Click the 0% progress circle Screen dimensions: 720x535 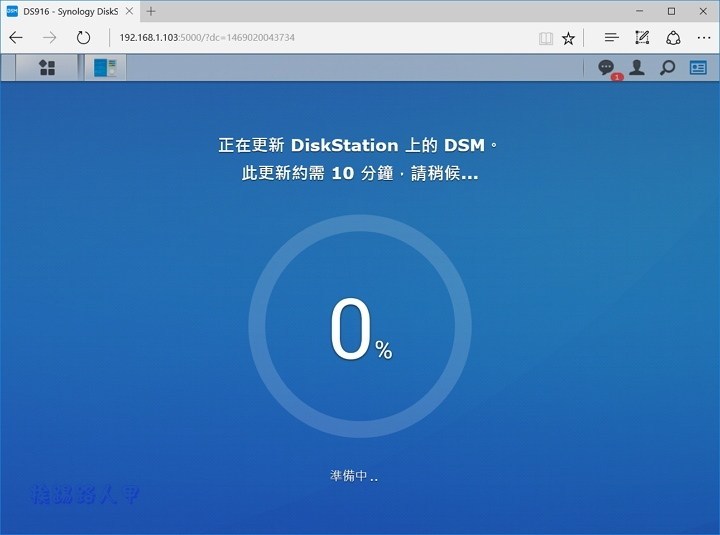coord(360,326)
